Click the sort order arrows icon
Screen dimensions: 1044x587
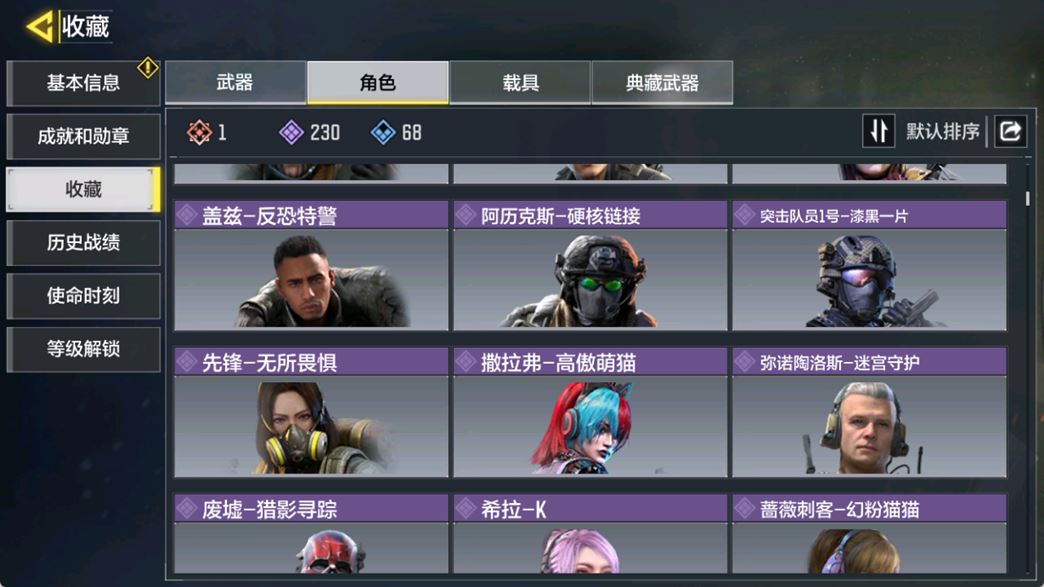[x=878, y=131]
